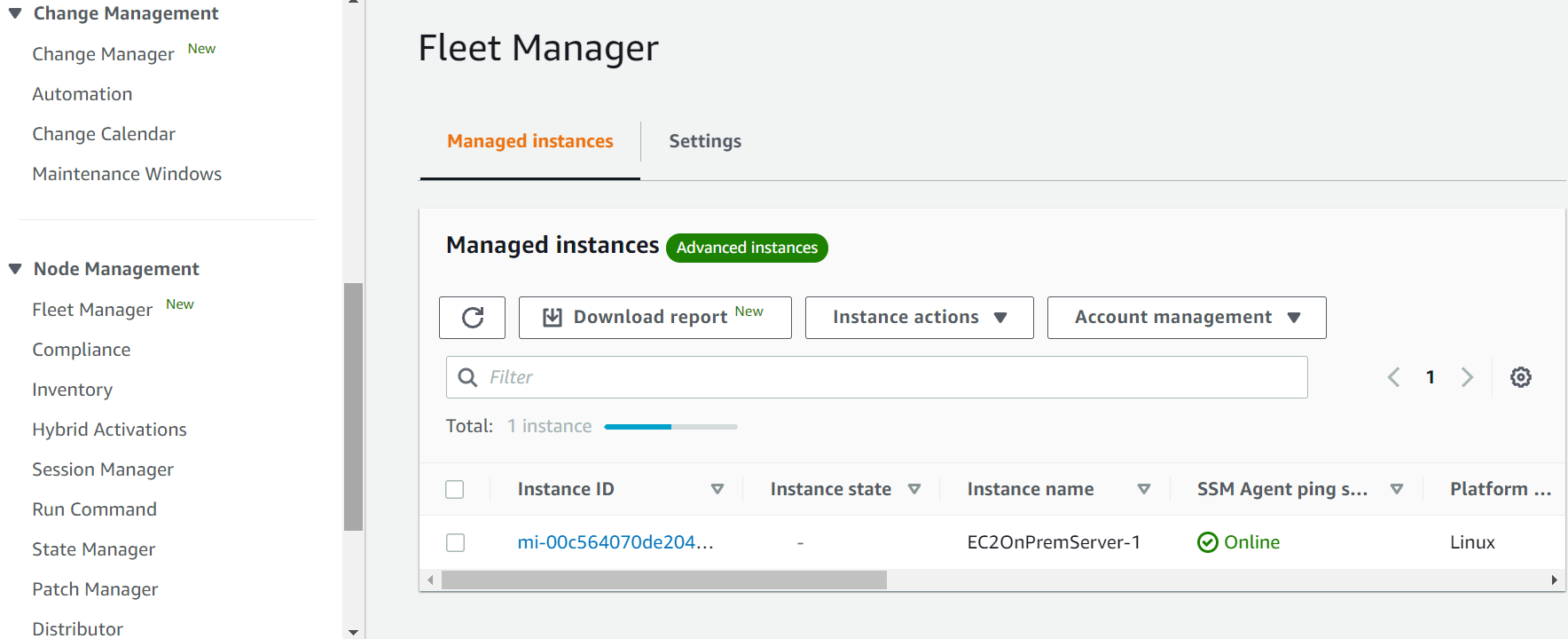
Task: Click the '1 instance' total count text
Action: 549,426
